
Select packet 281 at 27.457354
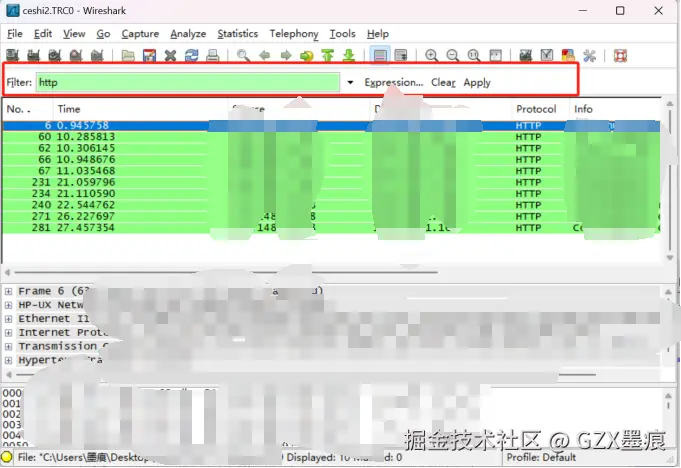[x=331, y=228]
